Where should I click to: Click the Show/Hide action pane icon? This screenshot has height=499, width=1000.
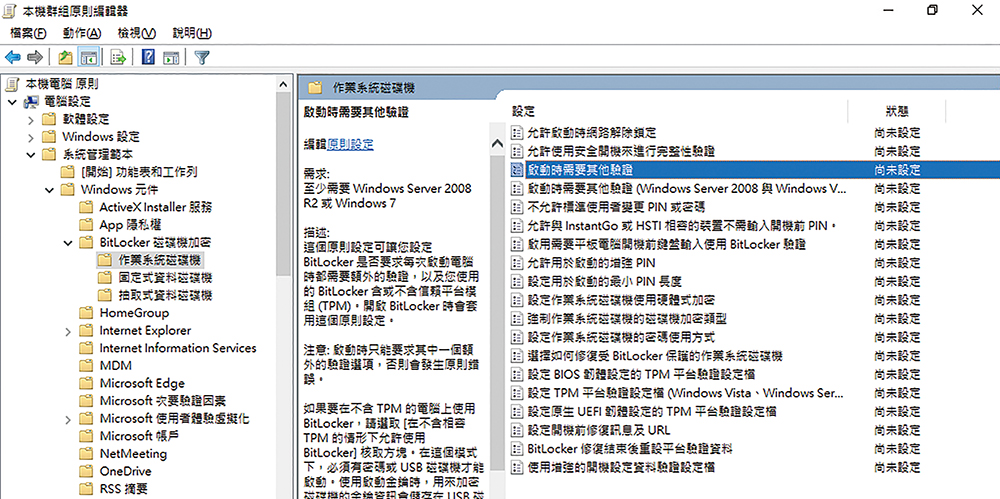tap(170, 57)
